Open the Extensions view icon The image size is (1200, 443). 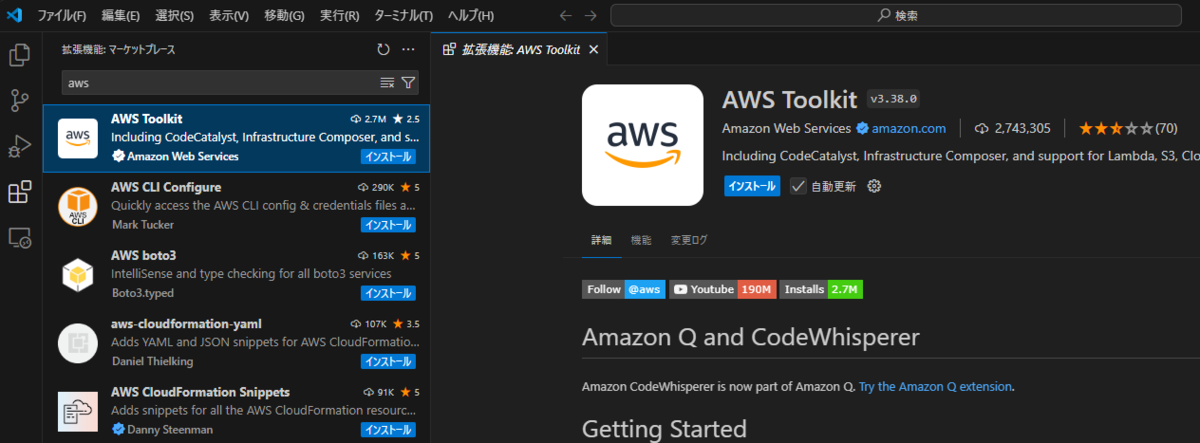[19, 193]
